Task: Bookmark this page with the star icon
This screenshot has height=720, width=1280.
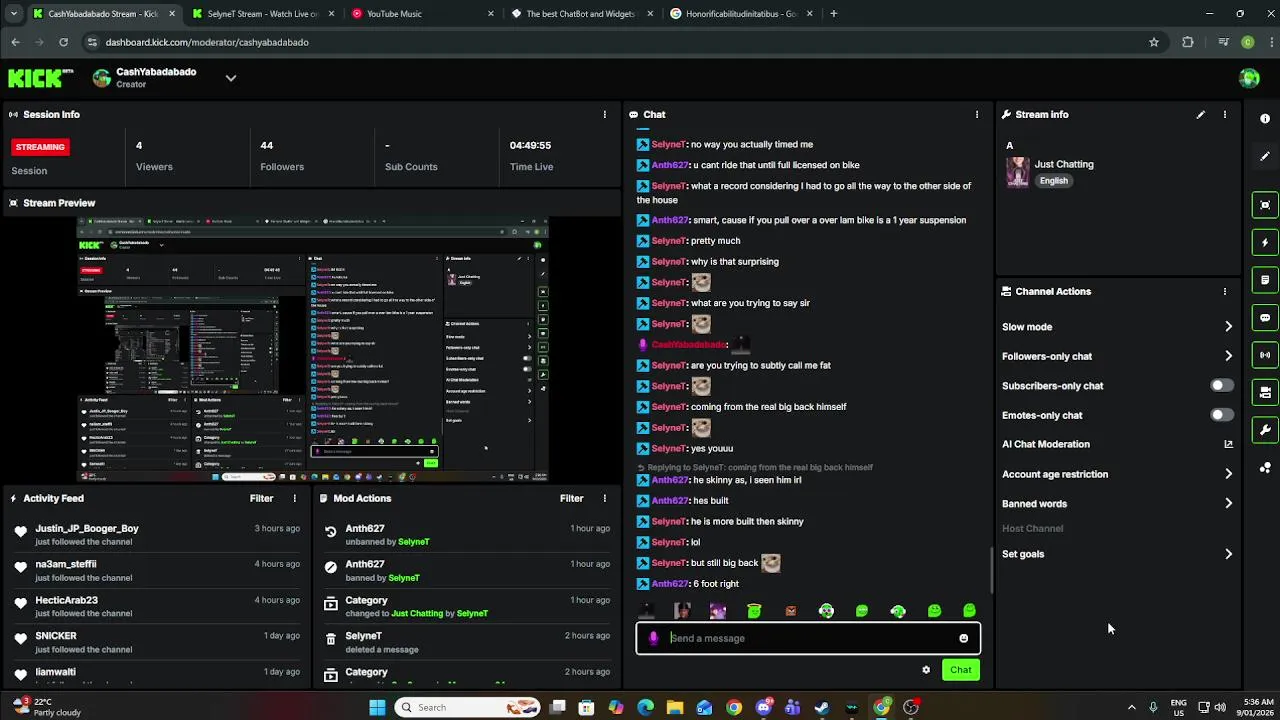Action: pos(1153,42)
